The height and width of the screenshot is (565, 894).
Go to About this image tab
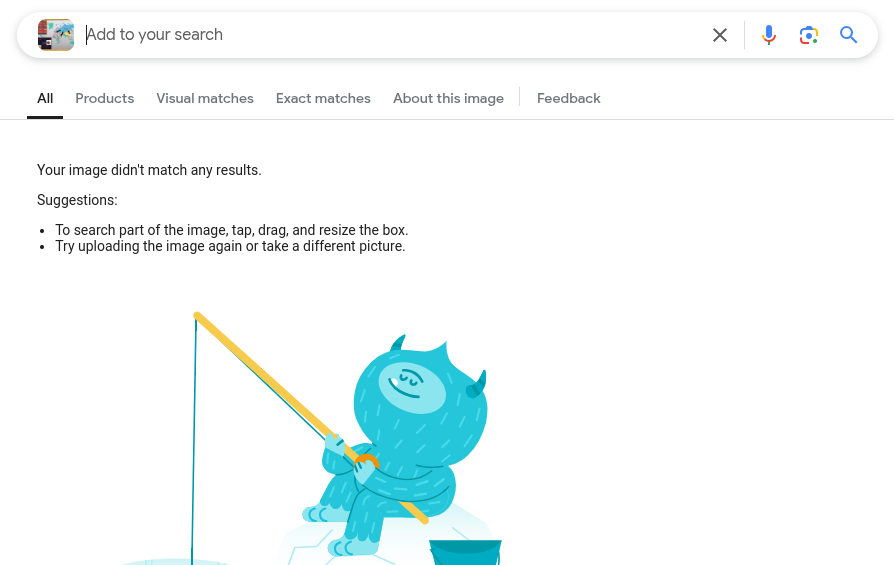pyautogui.click(x=448, y=98)
